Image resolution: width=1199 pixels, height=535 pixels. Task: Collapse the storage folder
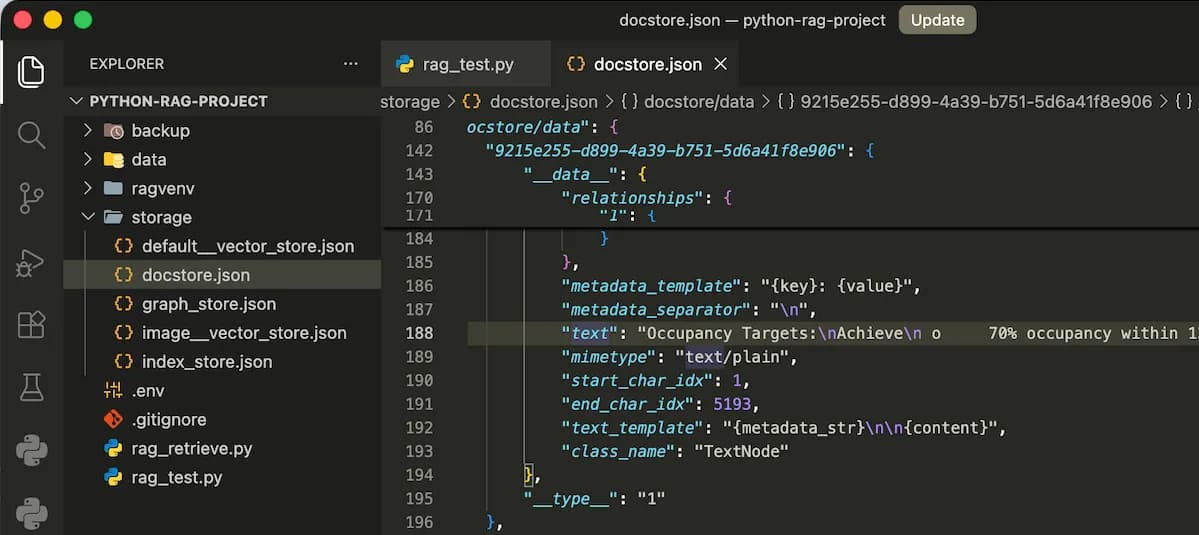(87, 218)
